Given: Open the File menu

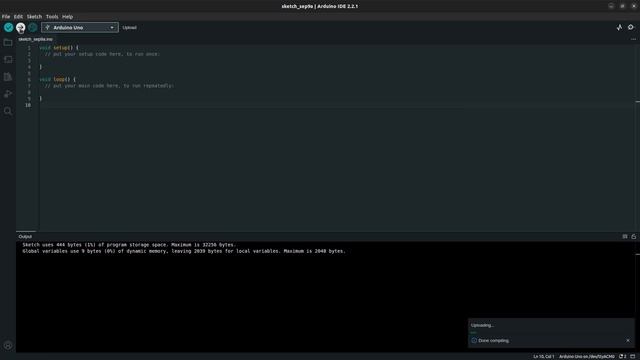Looking at the screenshot, I should click(x=6, y=17).
